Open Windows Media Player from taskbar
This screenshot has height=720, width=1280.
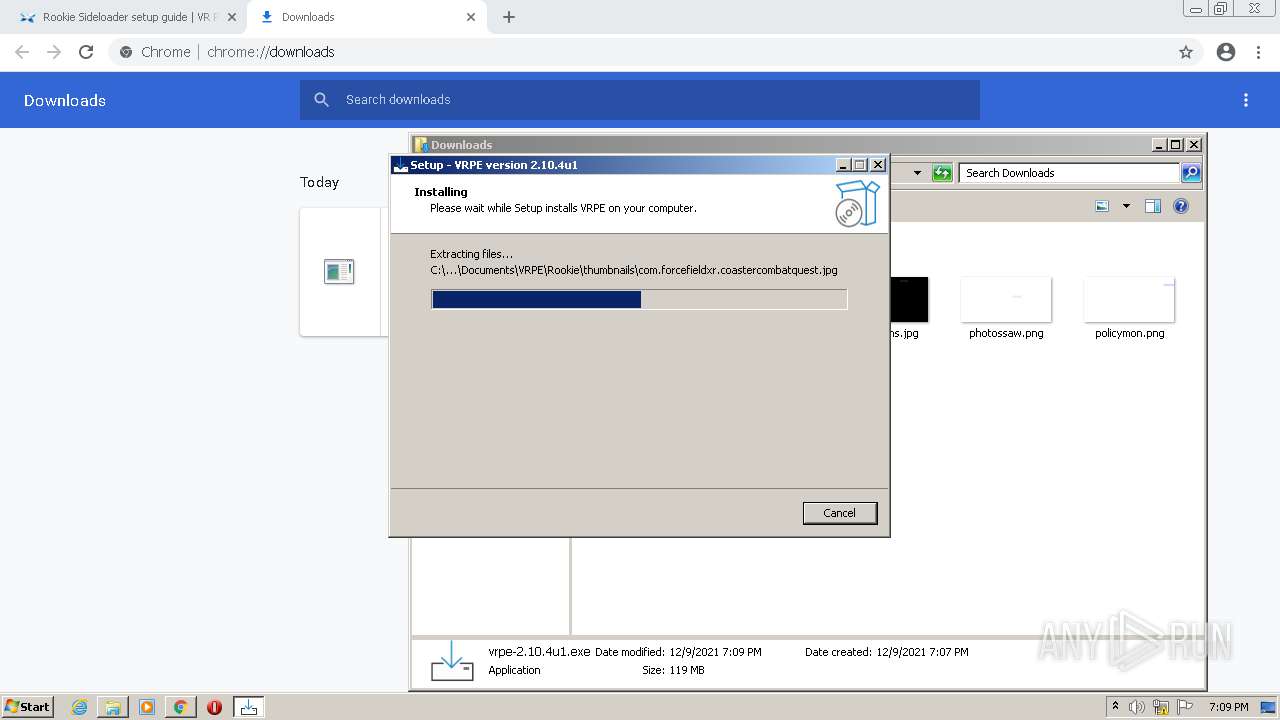[x=147, y=707]
